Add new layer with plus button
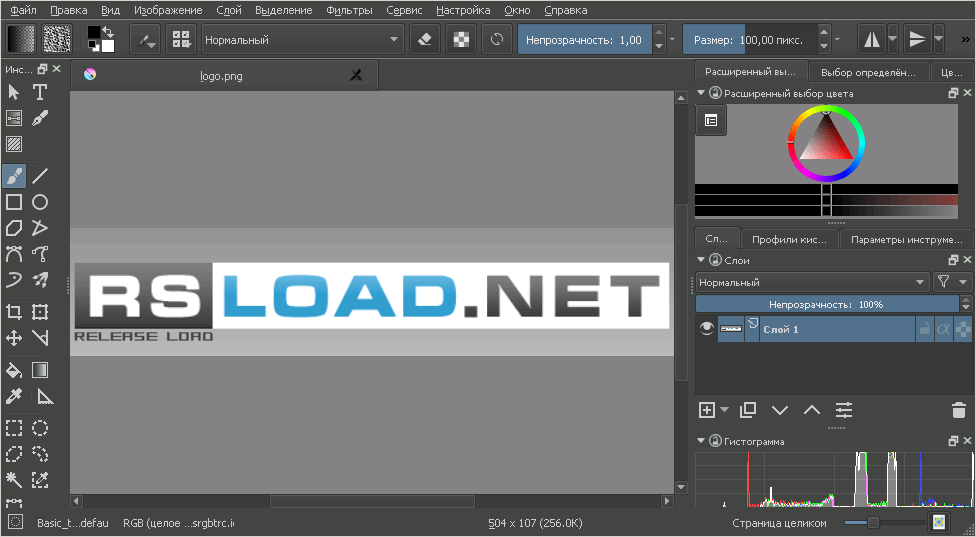976x537 pixels. pos(707,410)
